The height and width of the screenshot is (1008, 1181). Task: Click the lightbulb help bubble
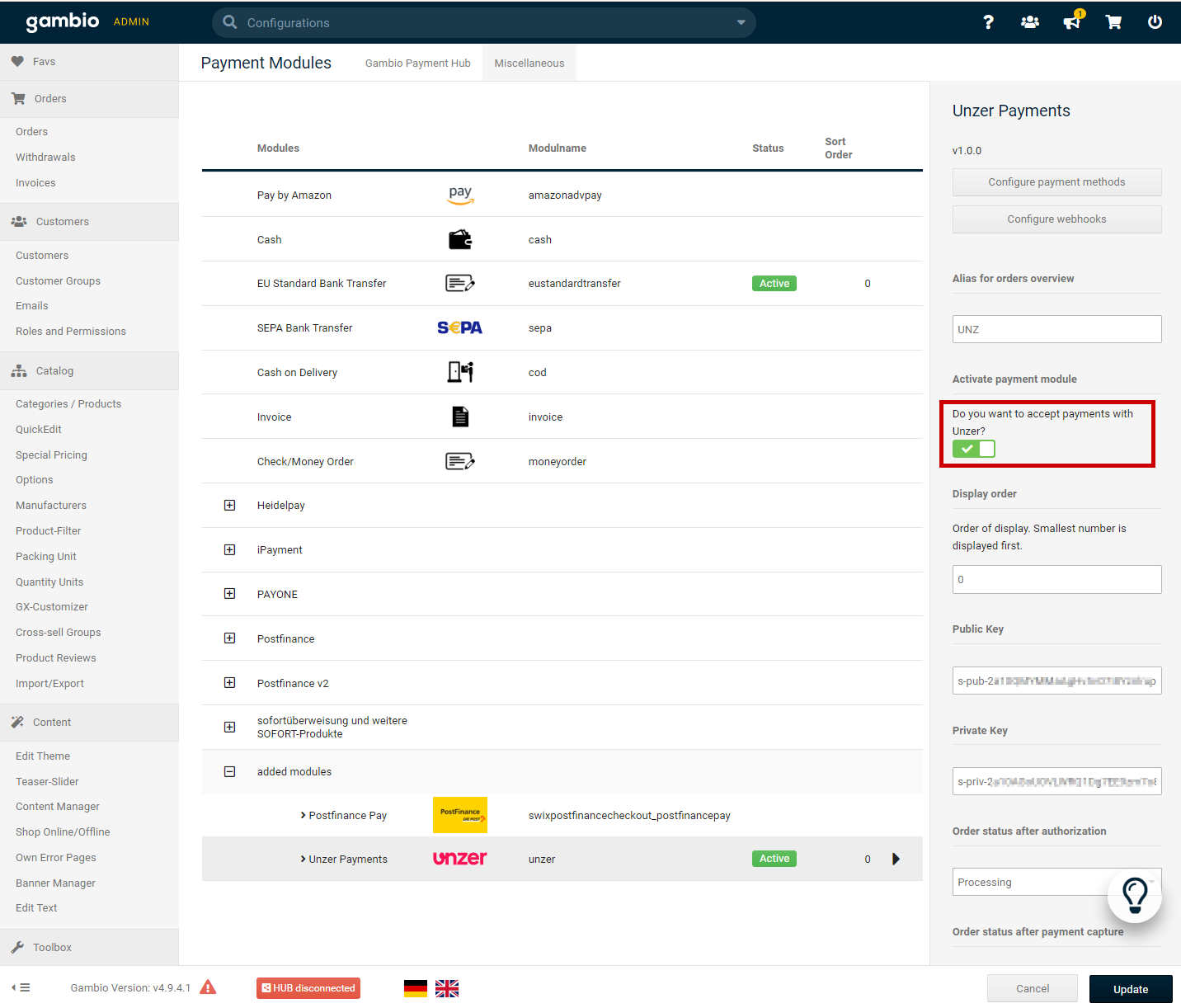tap(1135, 895)
